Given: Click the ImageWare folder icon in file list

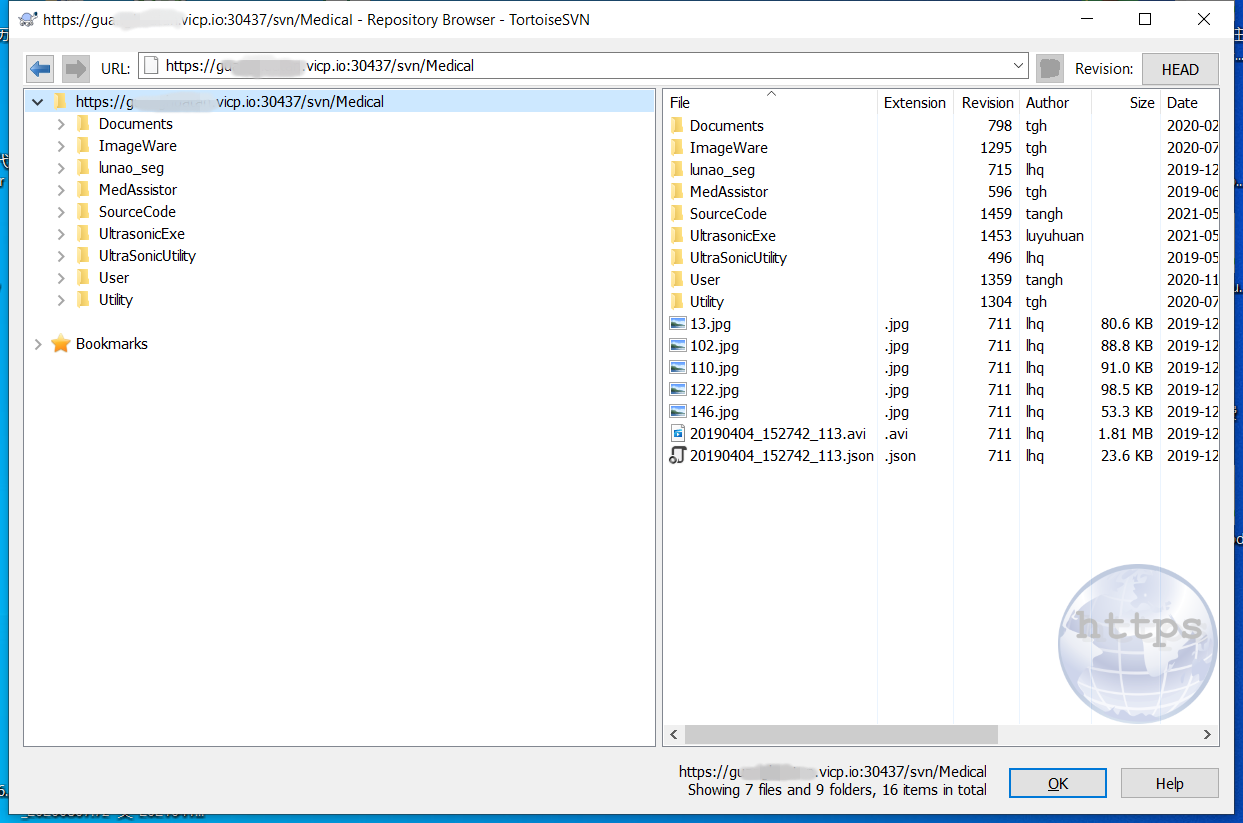Looking at the screenshot, I should click(677, 147).
